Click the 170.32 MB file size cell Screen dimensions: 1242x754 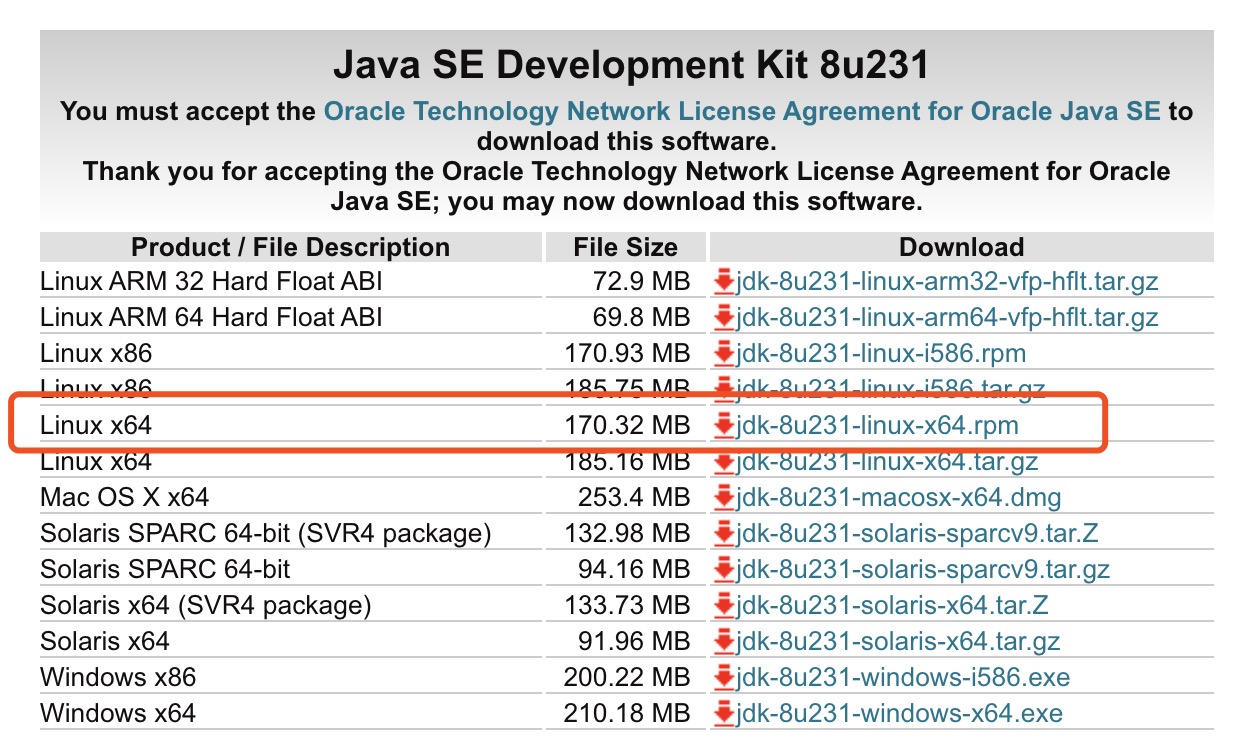click(626, 426)
